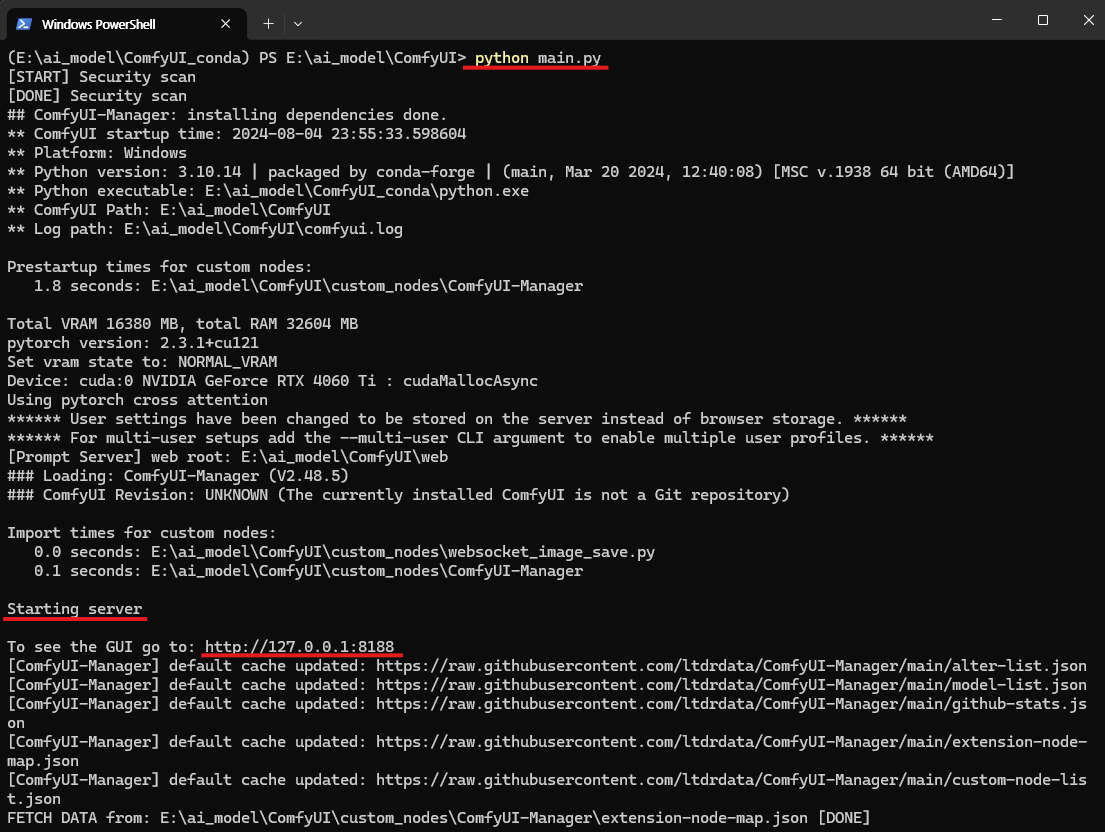Click the Python executable path line
Viewport: 1105px width, 832px height.
(x=268, y=191)
